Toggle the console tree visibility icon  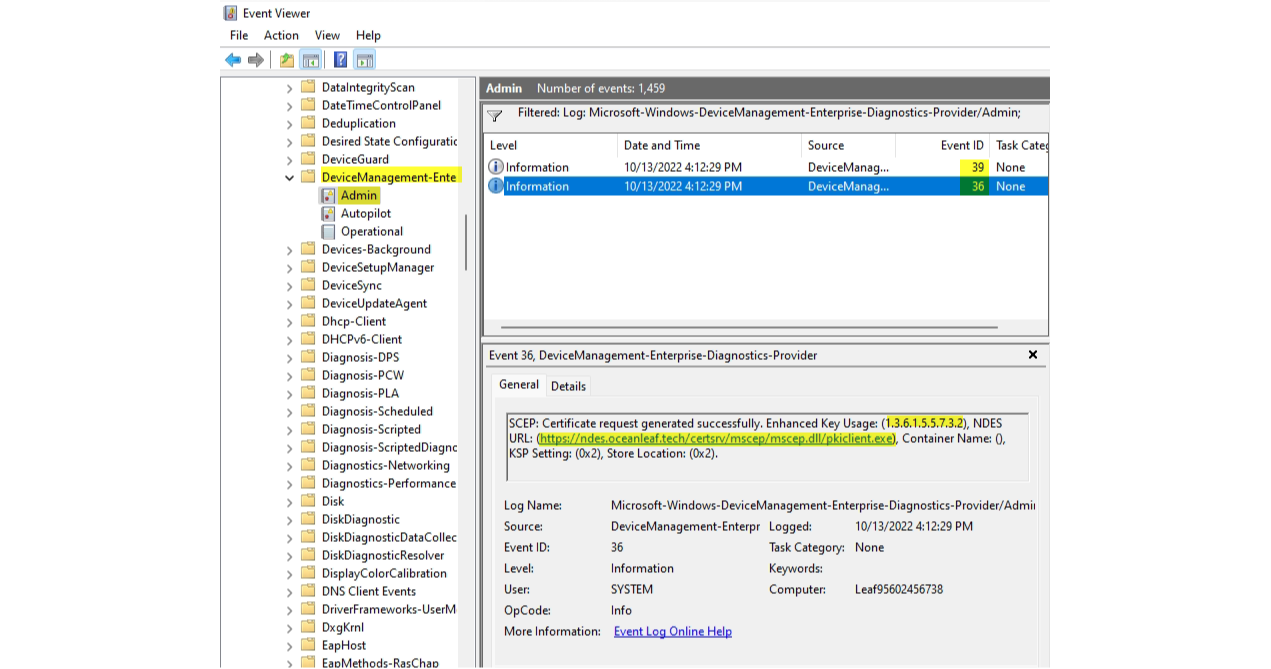click(x=311, y=59)
